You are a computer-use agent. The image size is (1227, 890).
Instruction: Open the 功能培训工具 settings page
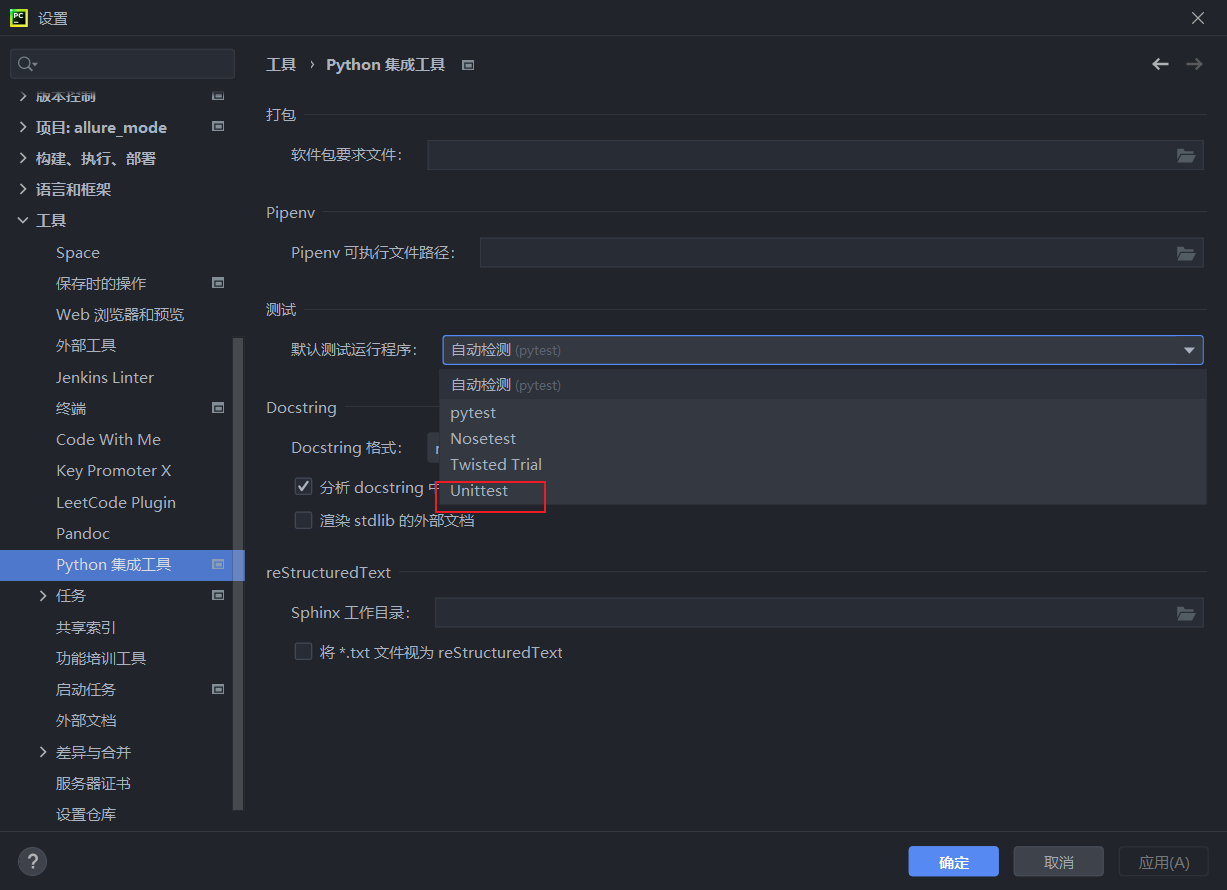pos(101,658)
